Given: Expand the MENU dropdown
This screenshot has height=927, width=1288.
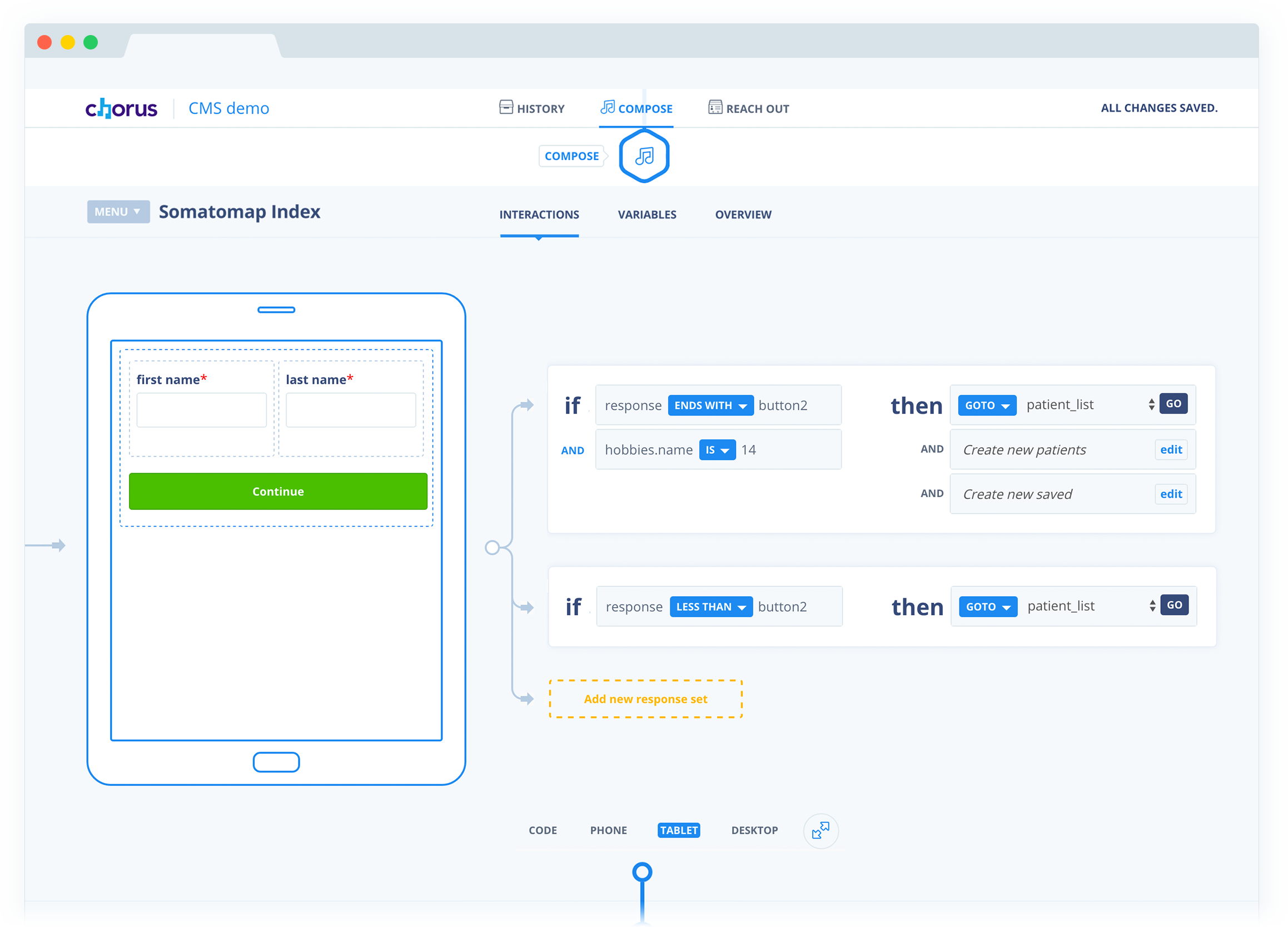Looking at the screenshot, I should point(118,212).
